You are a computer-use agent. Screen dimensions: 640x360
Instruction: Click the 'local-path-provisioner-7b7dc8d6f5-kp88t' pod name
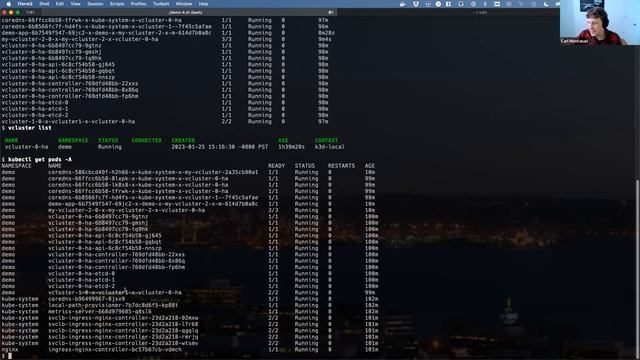[x=113, y=305]
